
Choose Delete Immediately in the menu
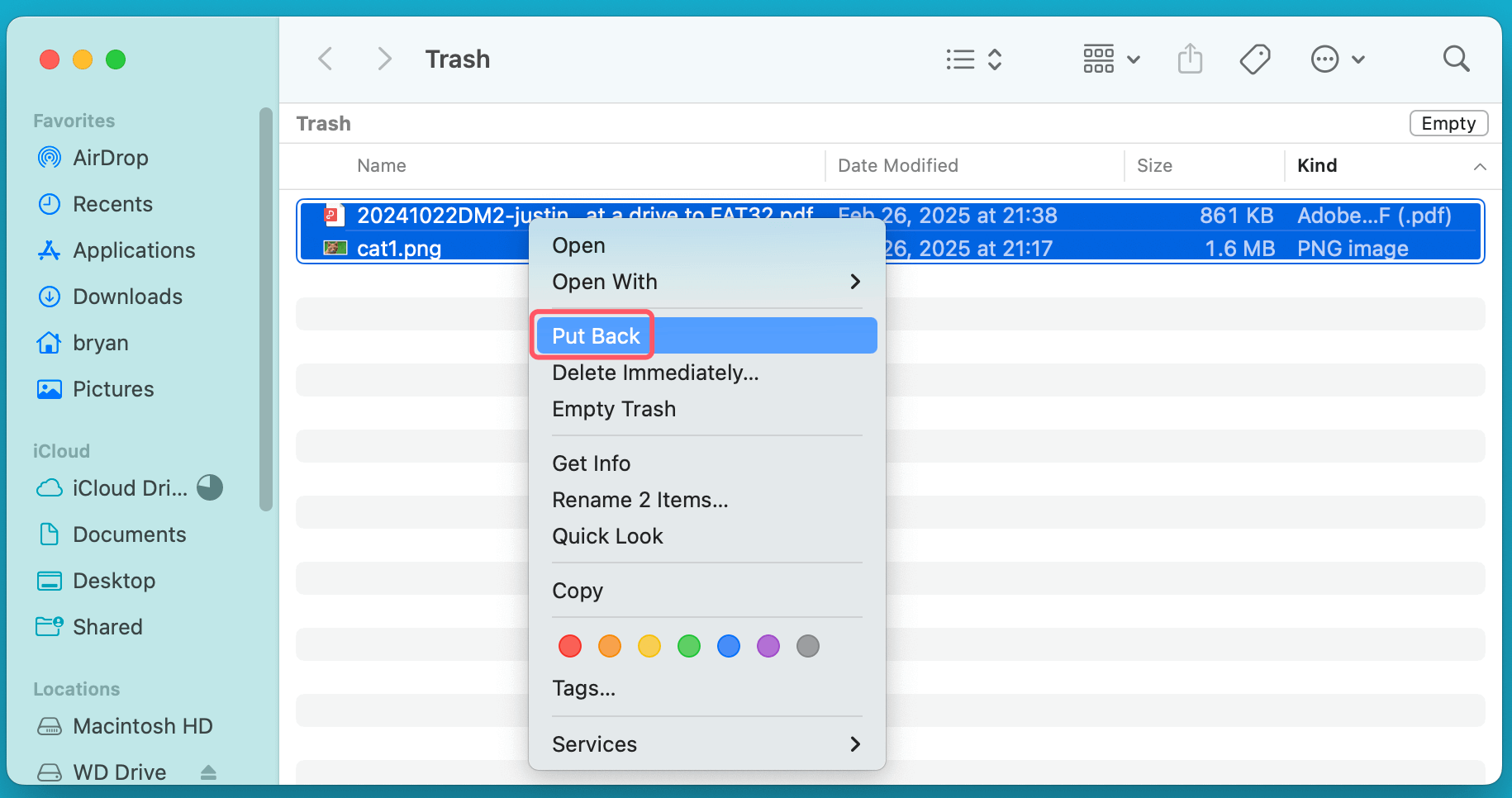(655, 373)
